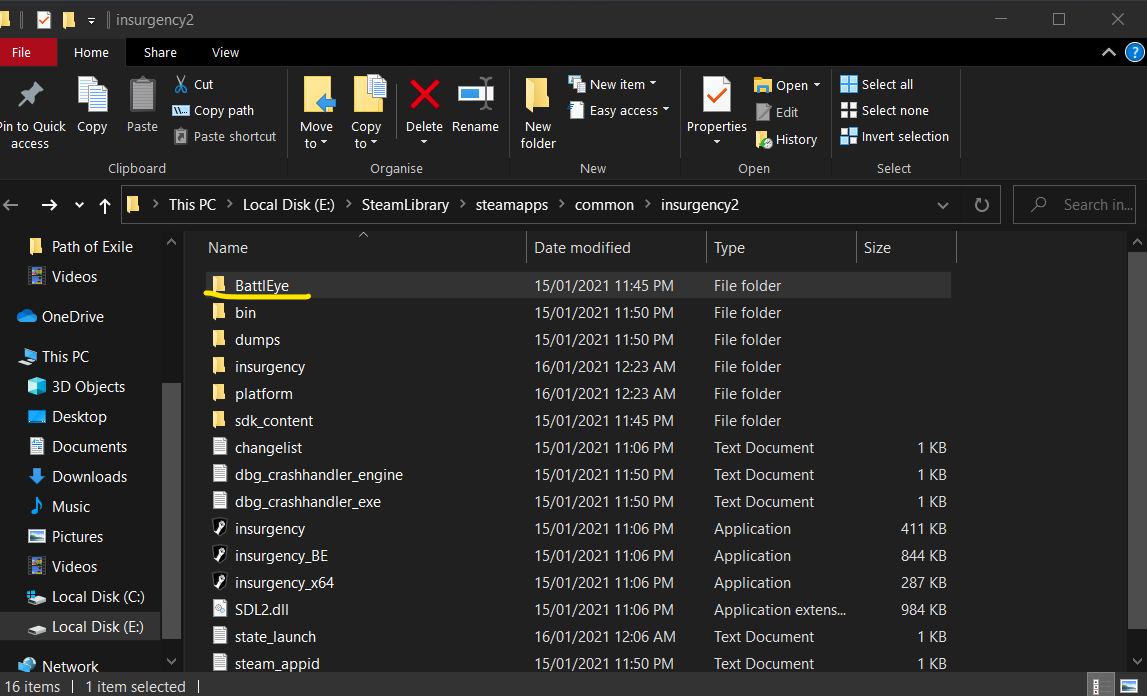Open Downloads in navigation pane
This screenshot has height=696, width=1147.
pyautogui.click(x=89, y=476)
